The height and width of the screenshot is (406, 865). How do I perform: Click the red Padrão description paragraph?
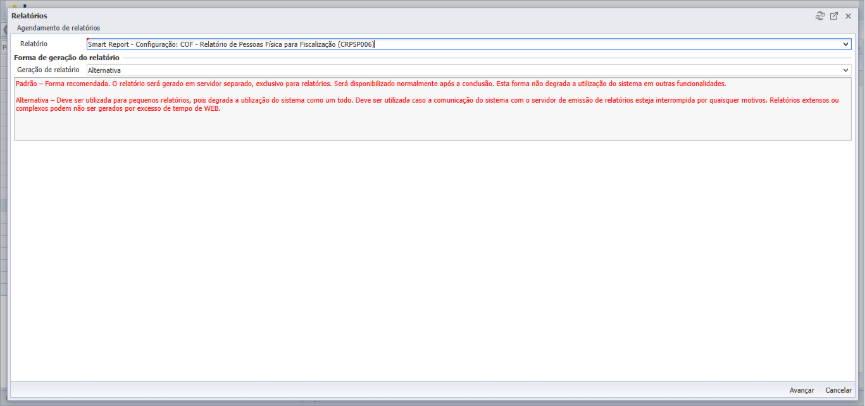pyautogui.click(x=371, y=84)
